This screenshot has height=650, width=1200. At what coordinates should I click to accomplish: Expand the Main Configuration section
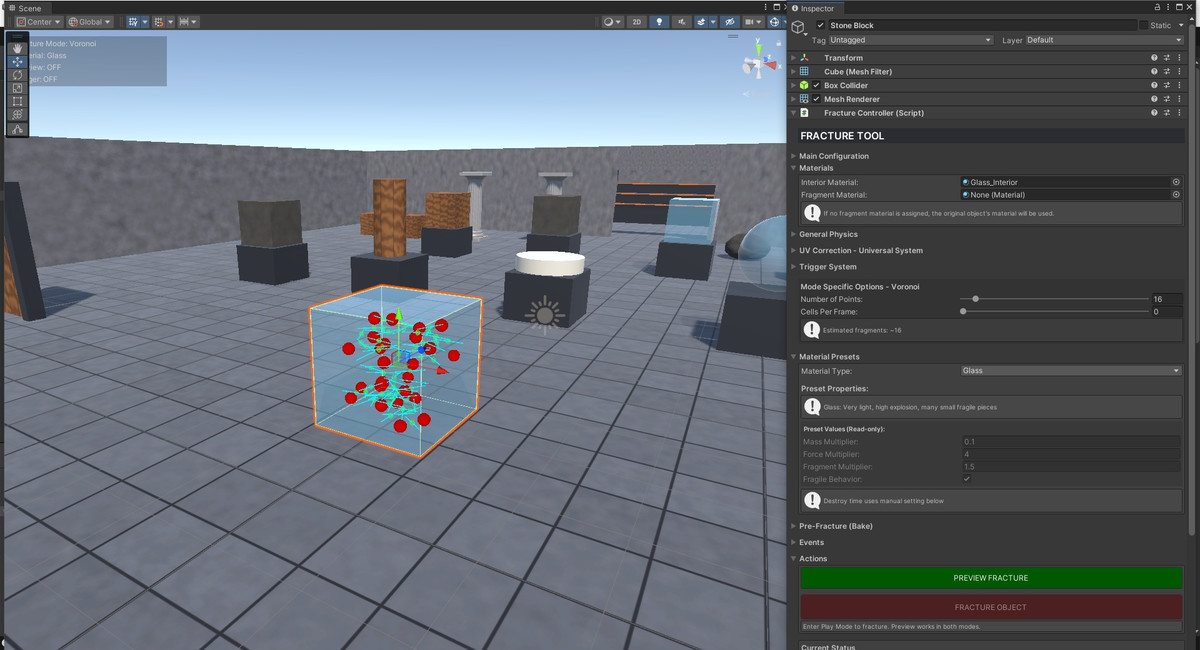(x=795, y=156)
